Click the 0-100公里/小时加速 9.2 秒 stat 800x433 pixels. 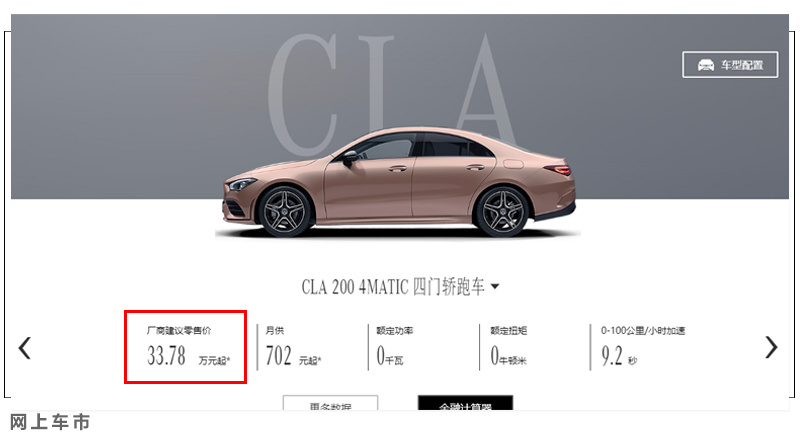click(x=643, y=347)
